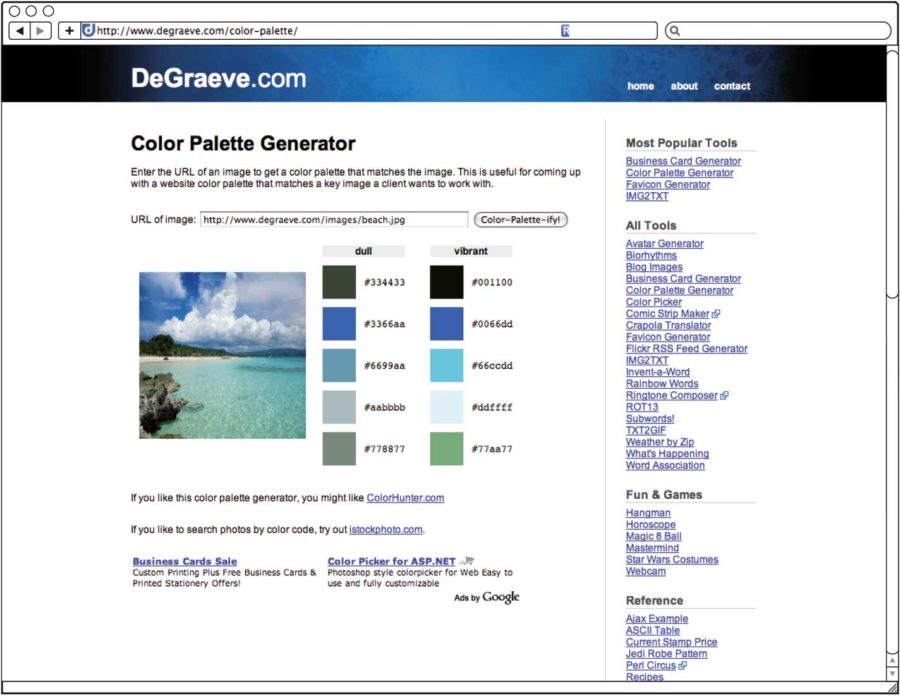Open the ColorHunter.com link
The image size is (900, 698).
click(x=405, y=498)
